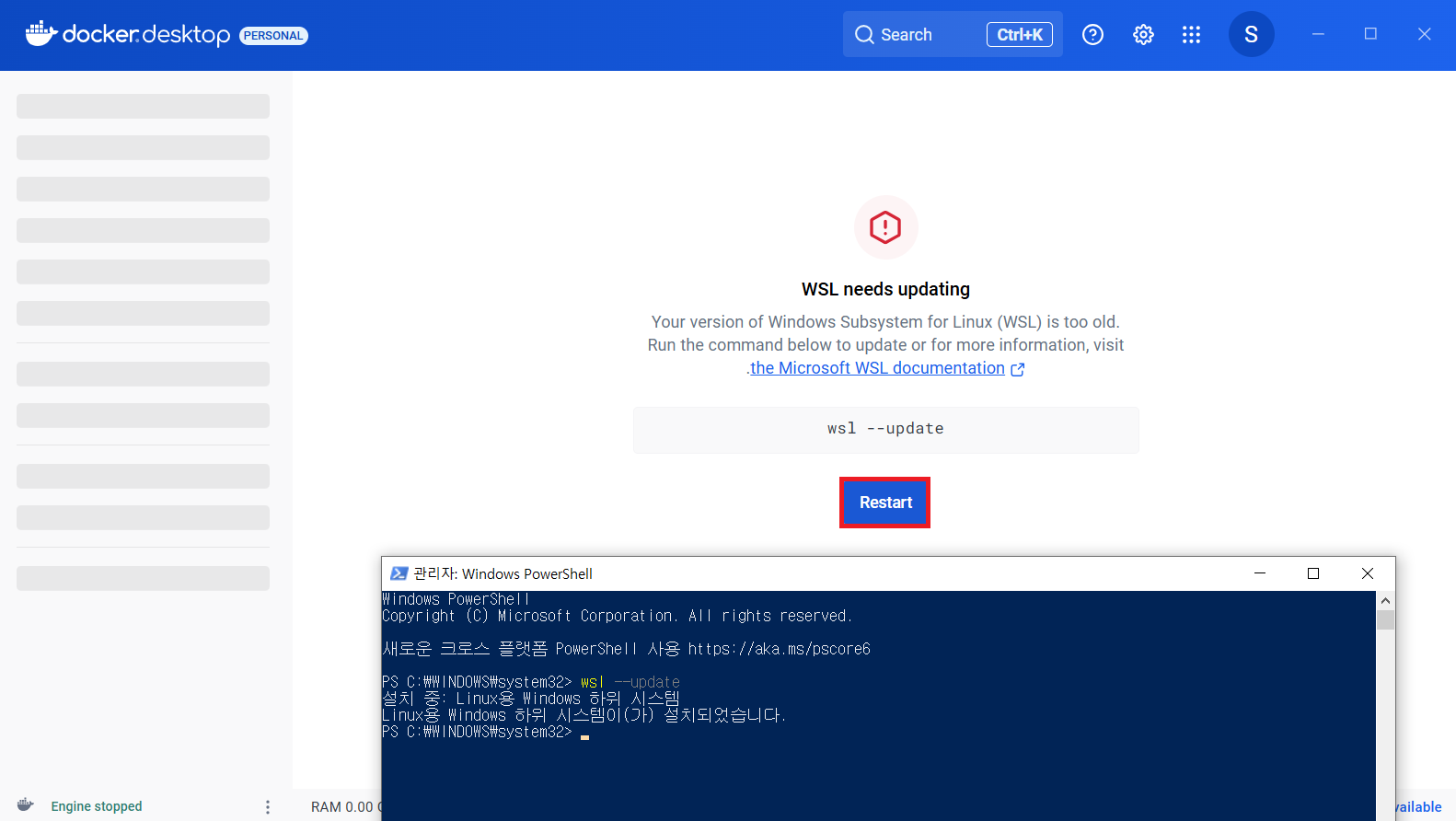Click the PowerShell window title text
This screenshot has width=1456, height=821.
tap(503, 573)
